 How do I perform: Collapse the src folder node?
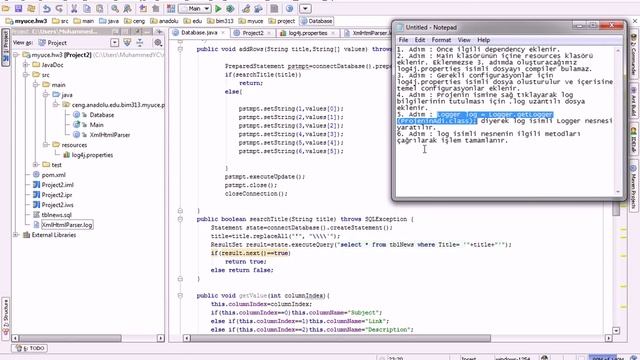point(26,75)
